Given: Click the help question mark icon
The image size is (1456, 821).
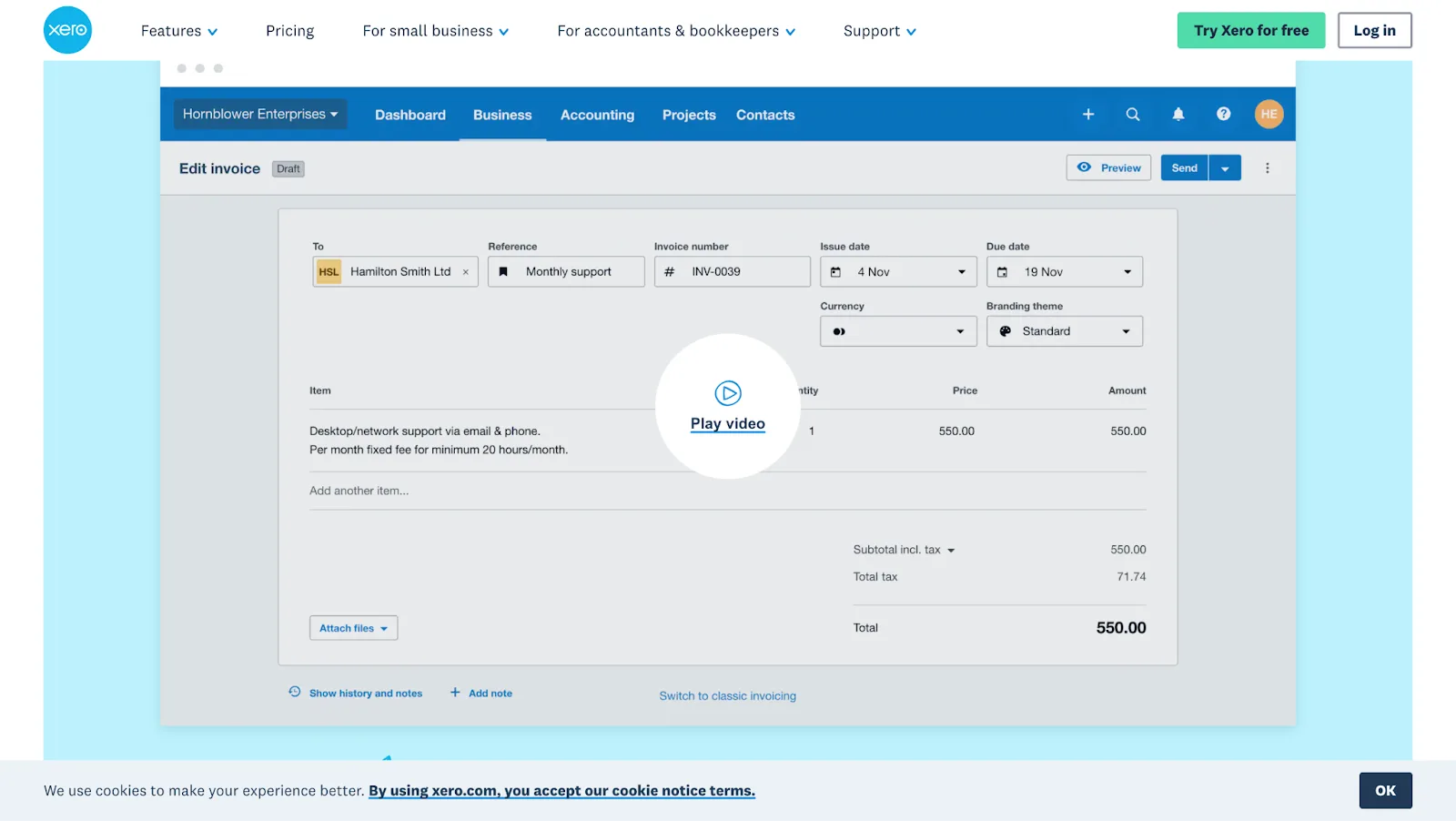Looking at the screenshot, I should (1224, 114).
